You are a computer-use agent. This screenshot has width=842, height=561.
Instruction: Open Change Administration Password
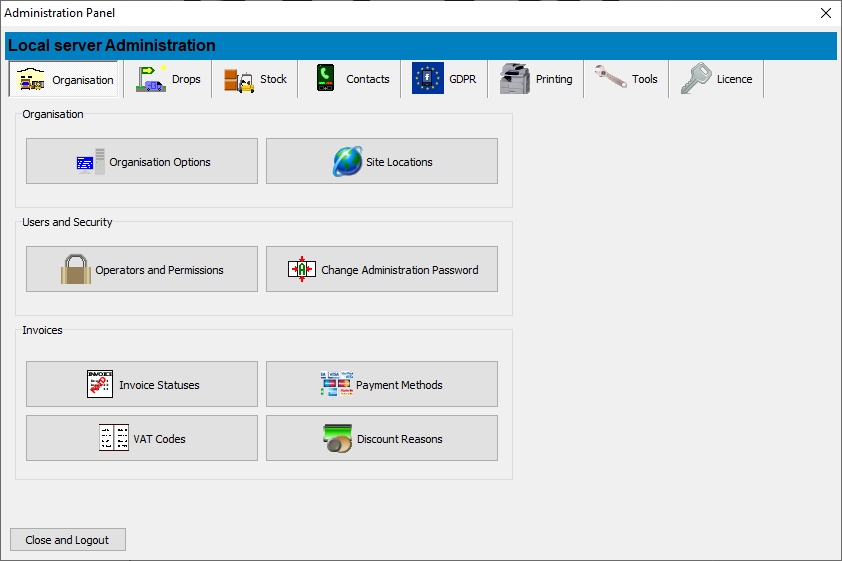(x=382, y=269)
